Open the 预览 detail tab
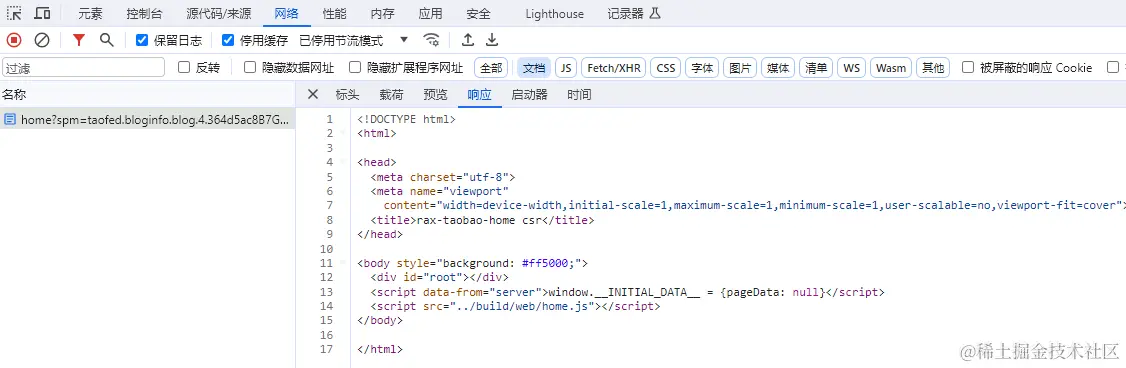 (435, 94)
